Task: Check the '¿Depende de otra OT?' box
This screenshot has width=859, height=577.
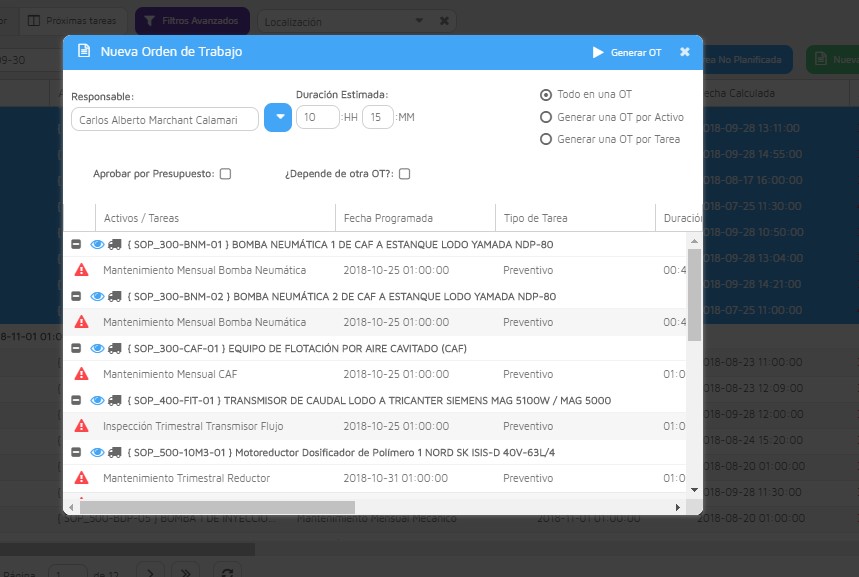Action: tap(404, 174)
